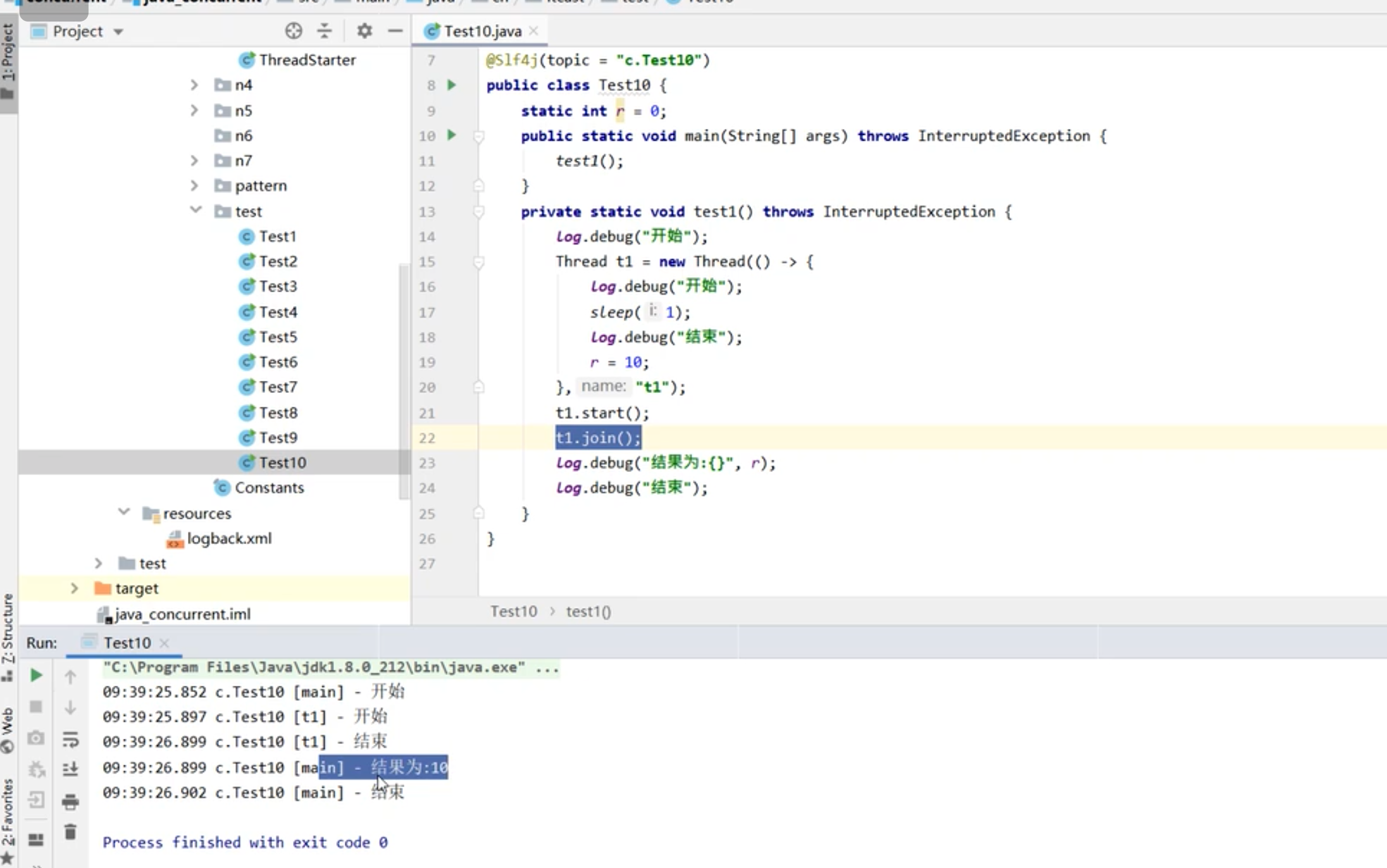Hide the Project panel with the minus icon
The image size is (1387, 868).
click(x=395, y=31)
